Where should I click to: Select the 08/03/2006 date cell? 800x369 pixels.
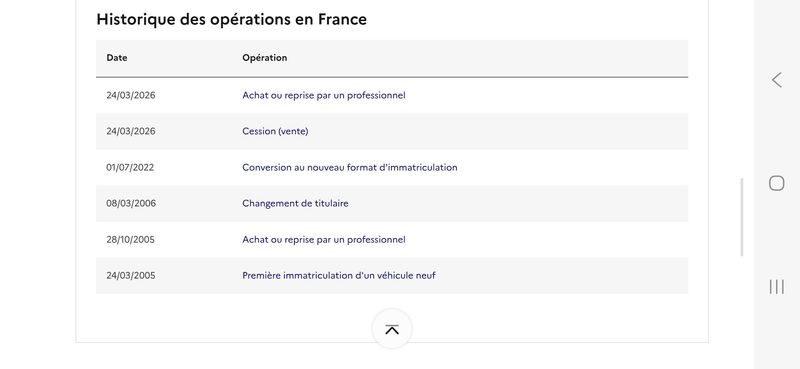pyautogui.click(x=131, y=203)
